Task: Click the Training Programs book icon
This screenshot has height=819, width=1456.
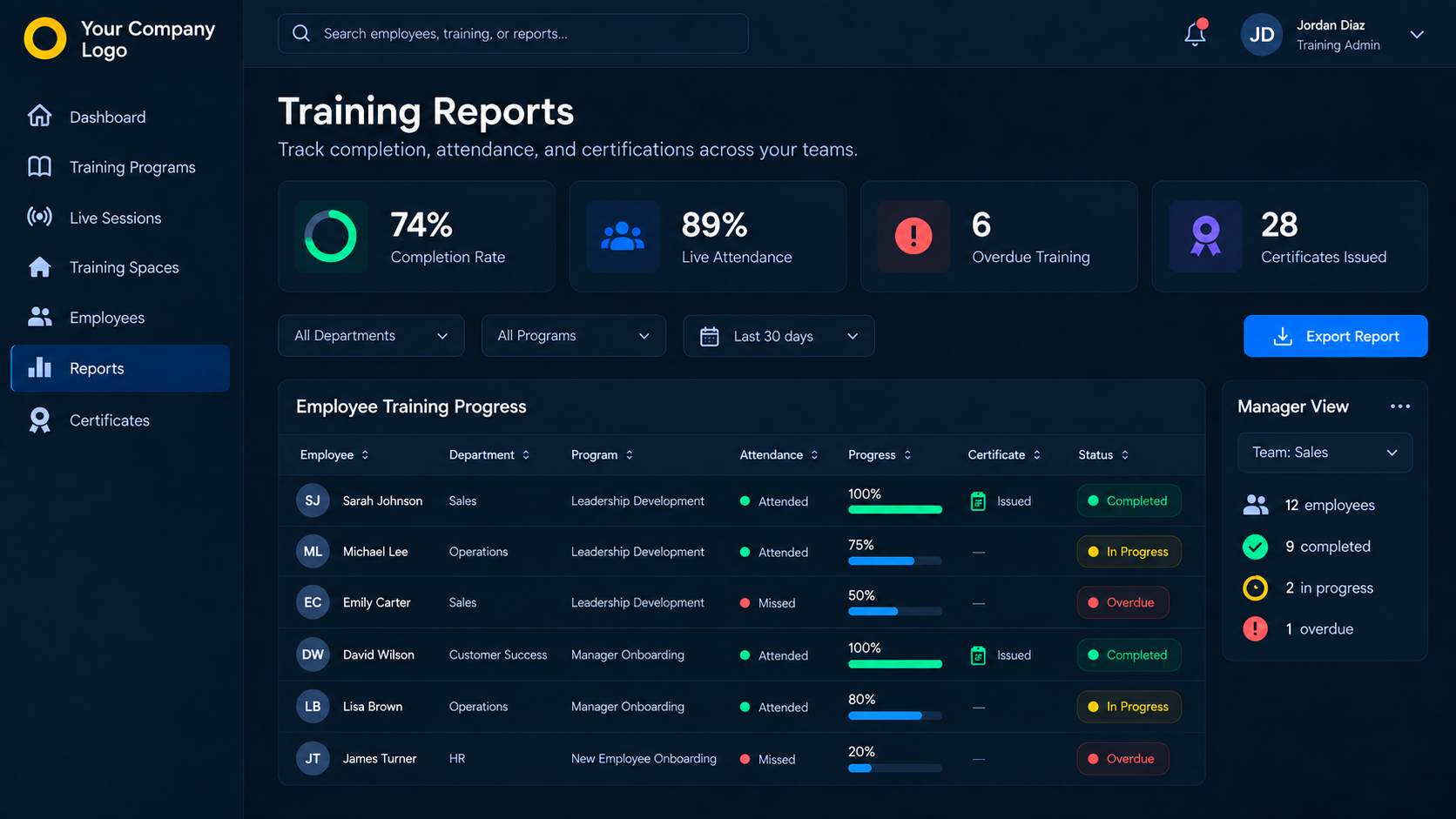Action: 39,166
